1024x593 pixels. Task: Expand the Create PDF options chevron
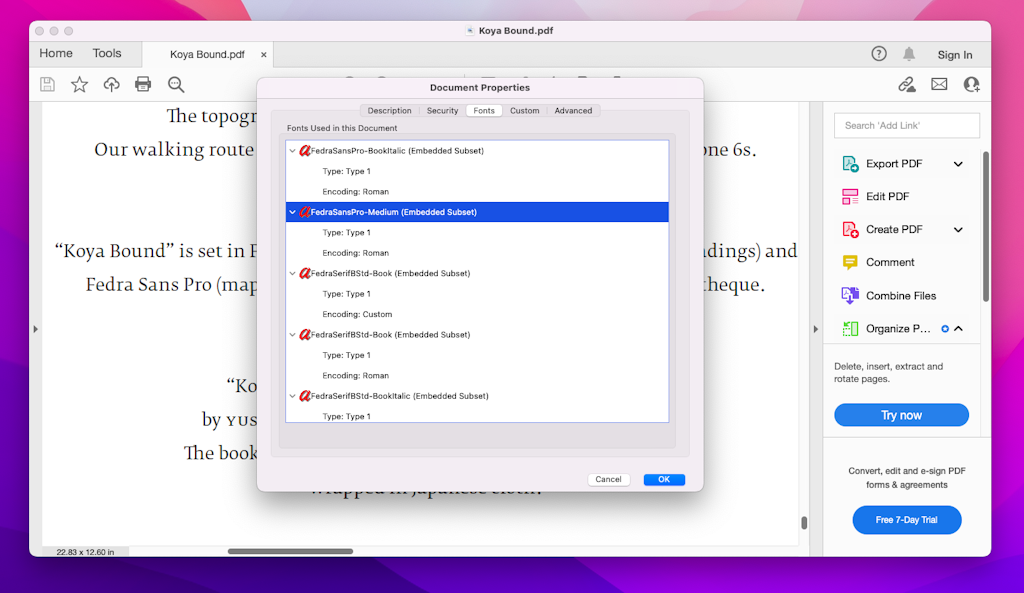pos(958,229)
